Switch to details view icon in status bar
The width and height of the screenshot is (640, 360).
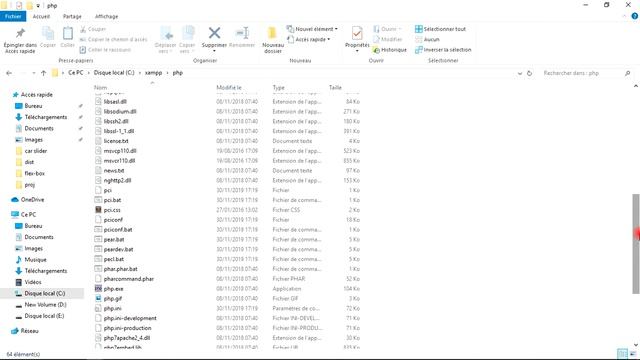point(622,354)
